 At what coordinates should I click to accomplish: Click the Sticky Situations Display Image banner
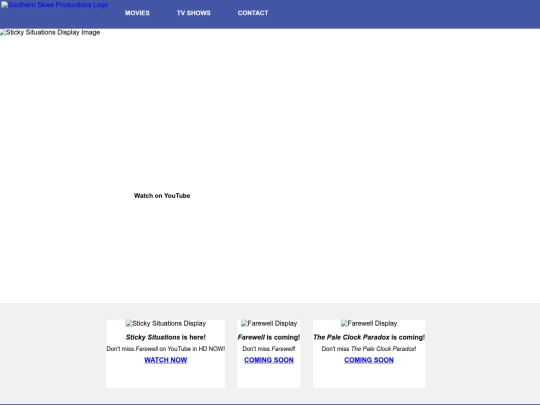(x=50, y=32)
